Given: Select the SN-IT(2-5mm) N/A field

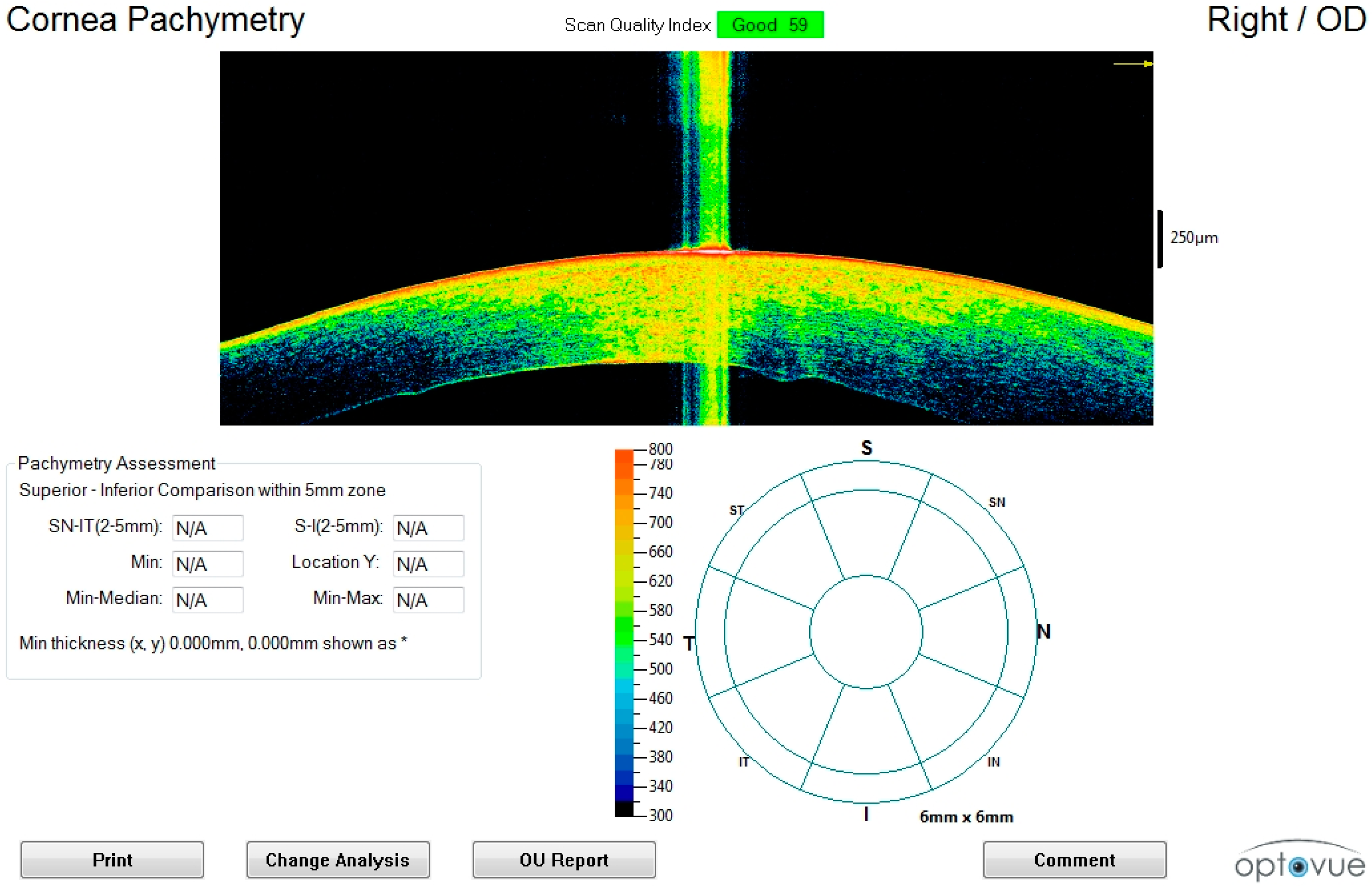Looking at the screenshot, I should [207, 527].
